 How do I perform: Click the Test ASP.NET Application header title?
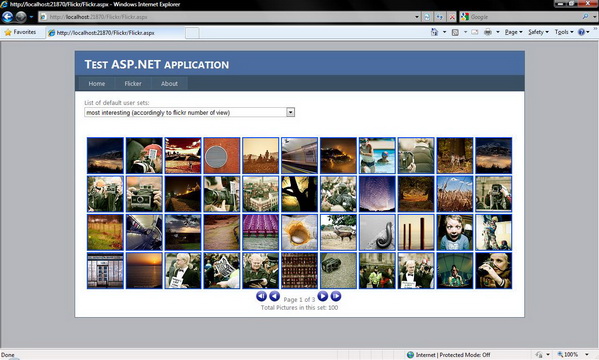[x=157, y=64]
